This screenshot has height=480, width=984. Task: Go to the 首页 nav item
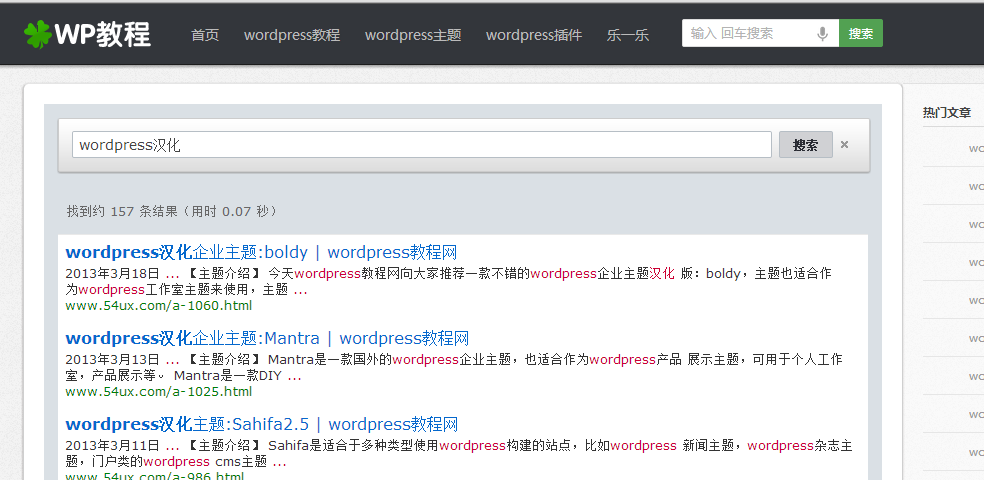click(205, 35)
